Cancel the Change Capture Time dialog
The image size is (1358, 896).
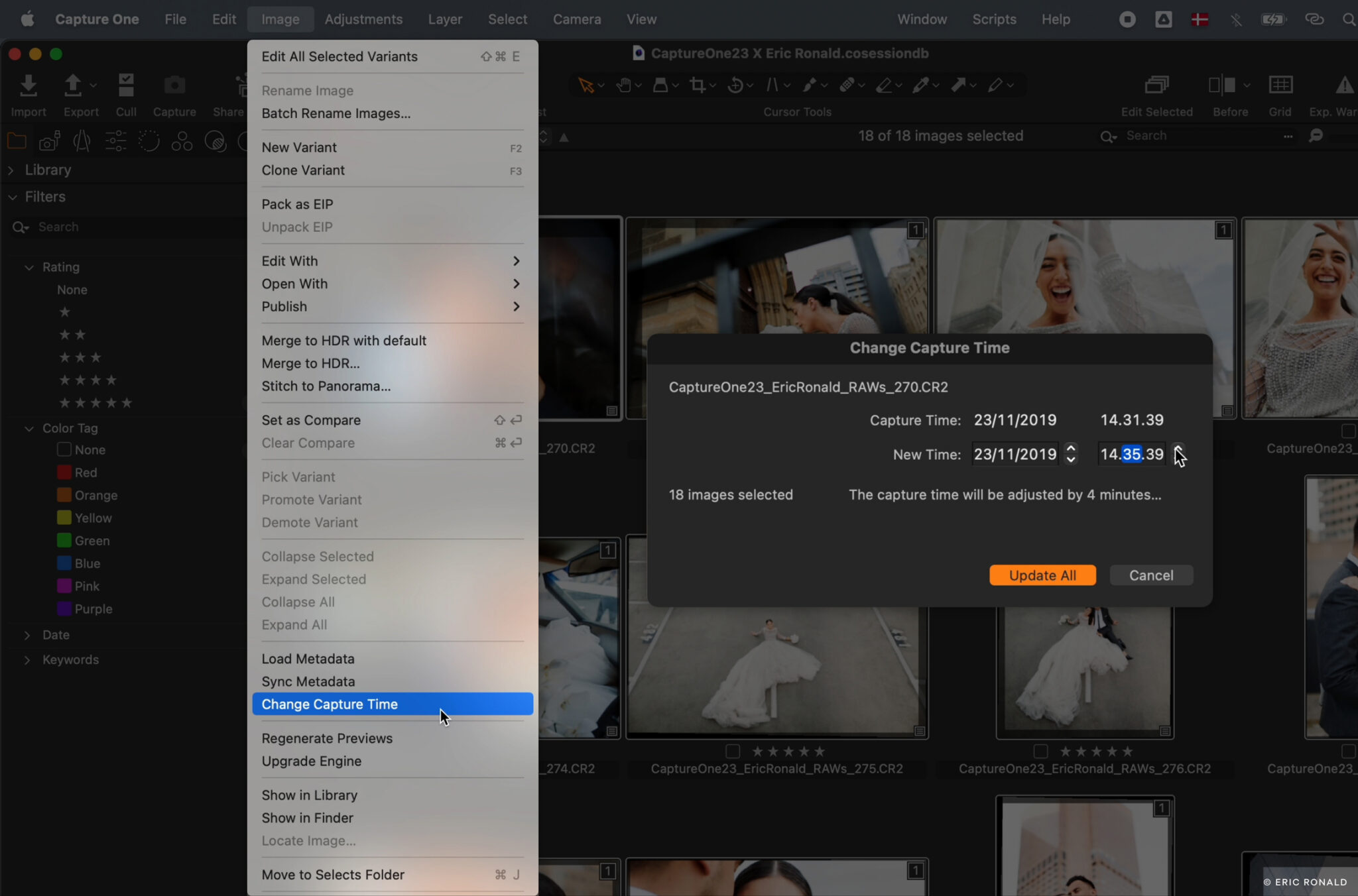tap(1150, 575)
